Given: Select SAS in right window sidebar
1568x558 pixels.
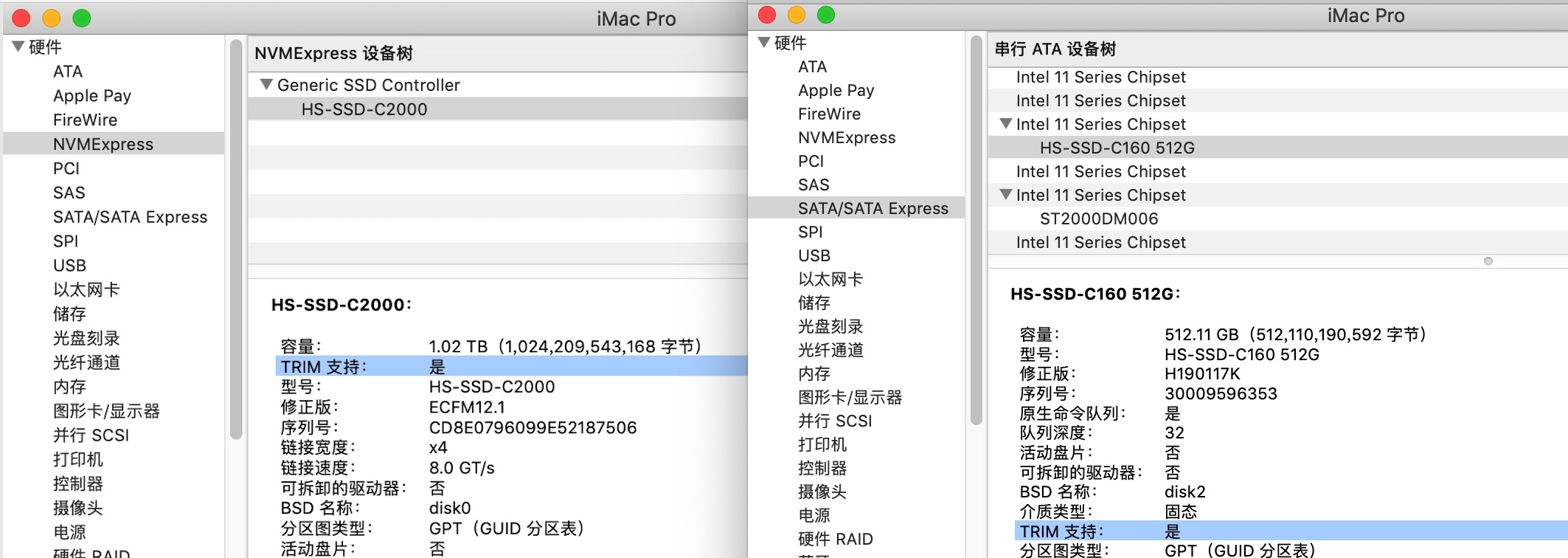Looking at the screenshot, I should [814, 185].
